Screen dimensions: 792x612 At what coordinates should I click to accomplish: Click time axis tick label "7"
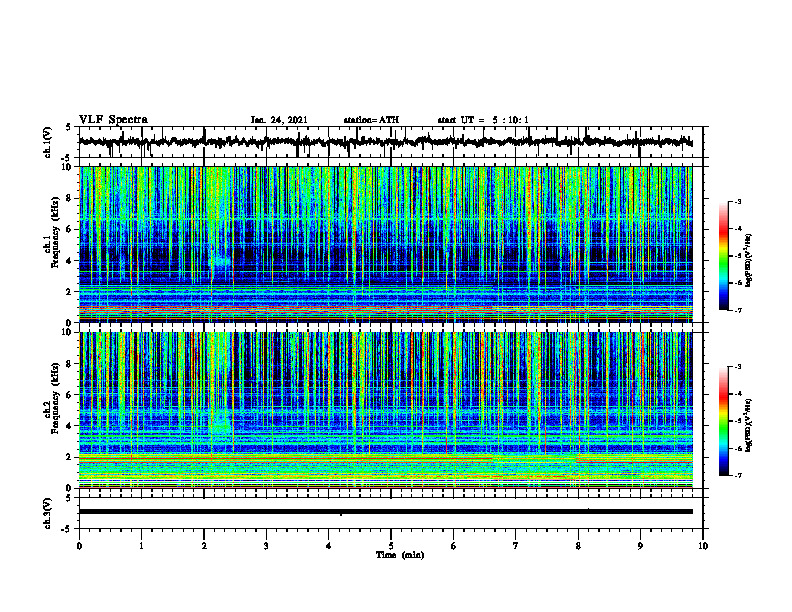(x=516, y=546)
